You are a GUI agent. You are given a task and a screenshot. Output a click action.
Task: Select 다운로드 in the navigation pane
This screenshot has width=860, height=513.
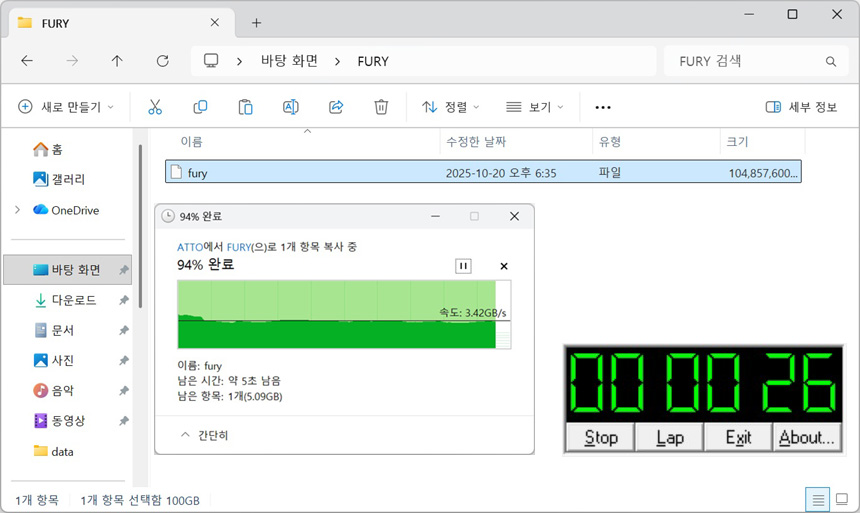(73, 300)
